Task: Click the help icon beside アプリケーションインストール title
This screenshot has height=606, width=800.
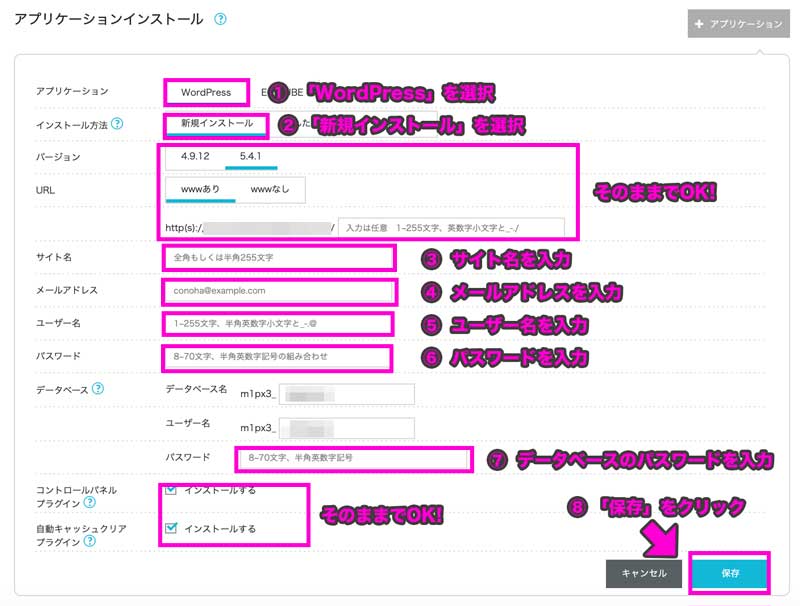Action: 220,19
